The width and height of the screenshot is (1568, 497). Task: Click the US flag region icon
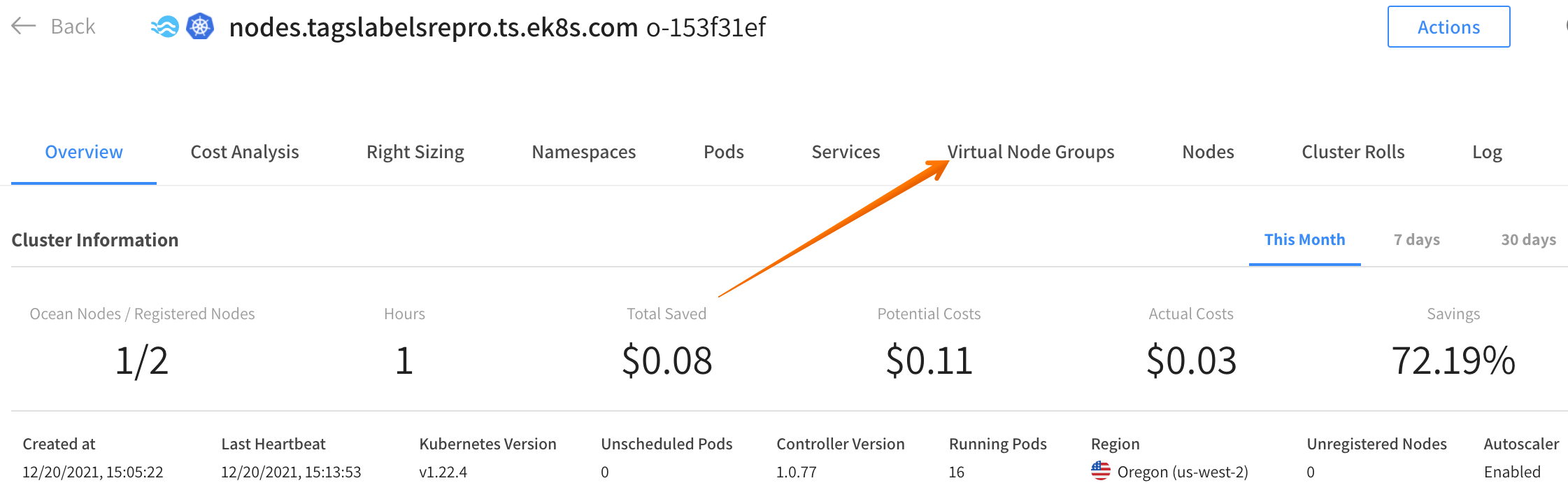point(1100,471)
